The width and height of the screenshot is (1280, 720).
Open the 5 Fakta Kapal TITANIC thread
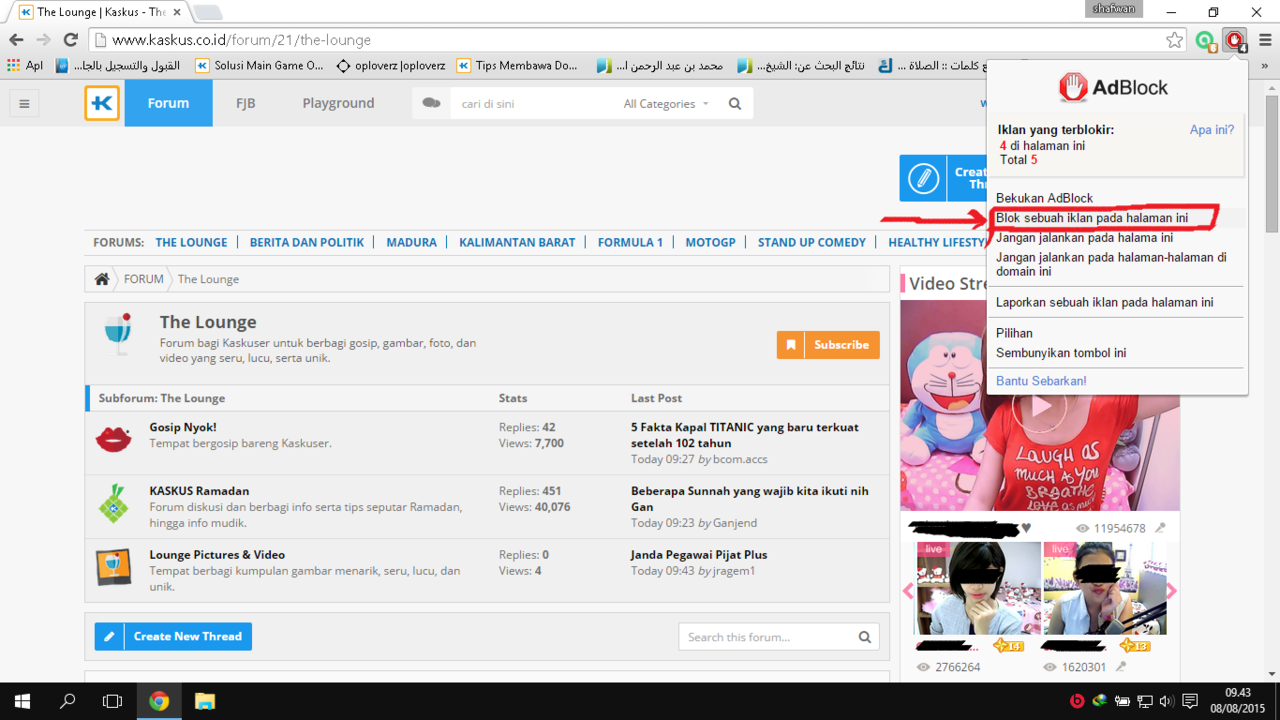pos(745,435)
